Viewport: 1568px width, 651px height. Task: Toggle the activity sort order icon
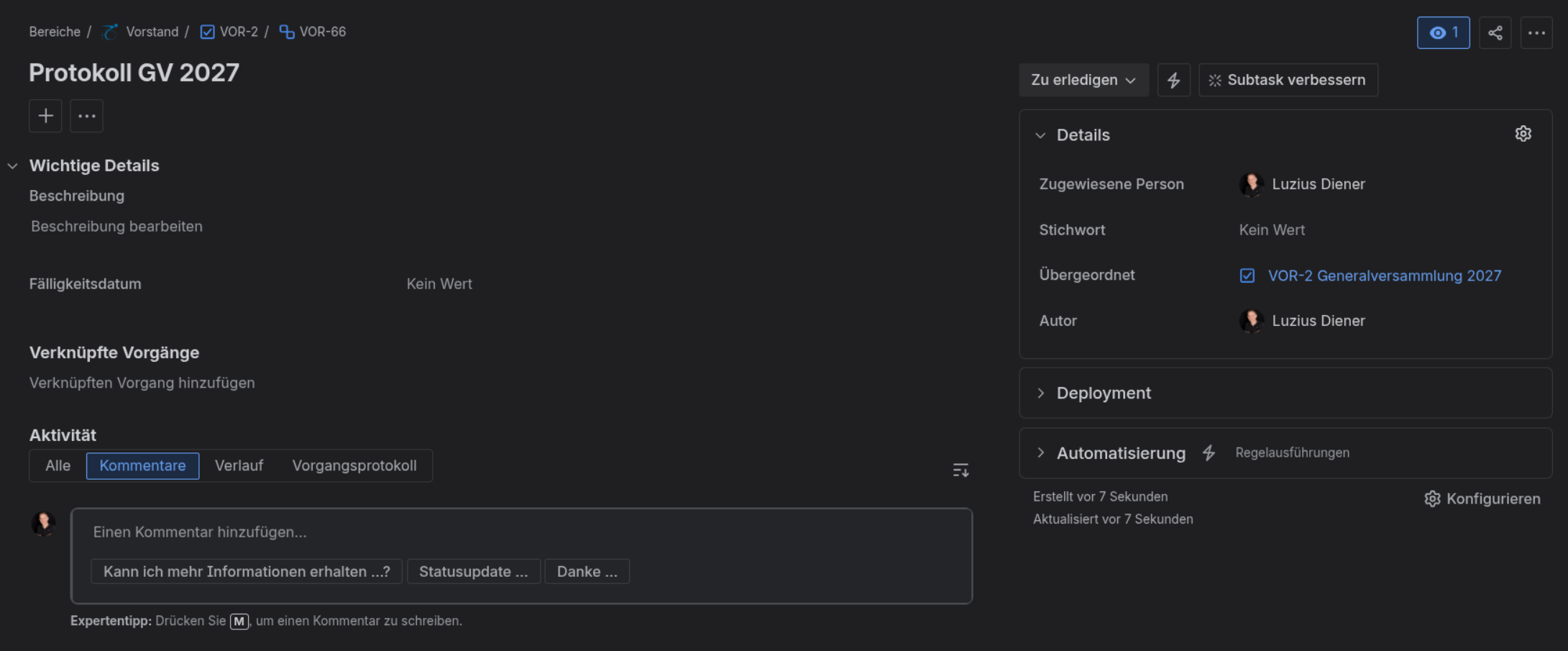[x=960, y=470]
